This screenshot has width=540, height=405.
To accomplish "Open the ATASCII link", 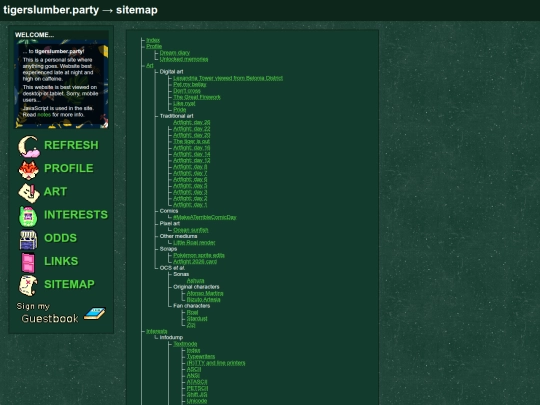I will (x=197, y=382).
